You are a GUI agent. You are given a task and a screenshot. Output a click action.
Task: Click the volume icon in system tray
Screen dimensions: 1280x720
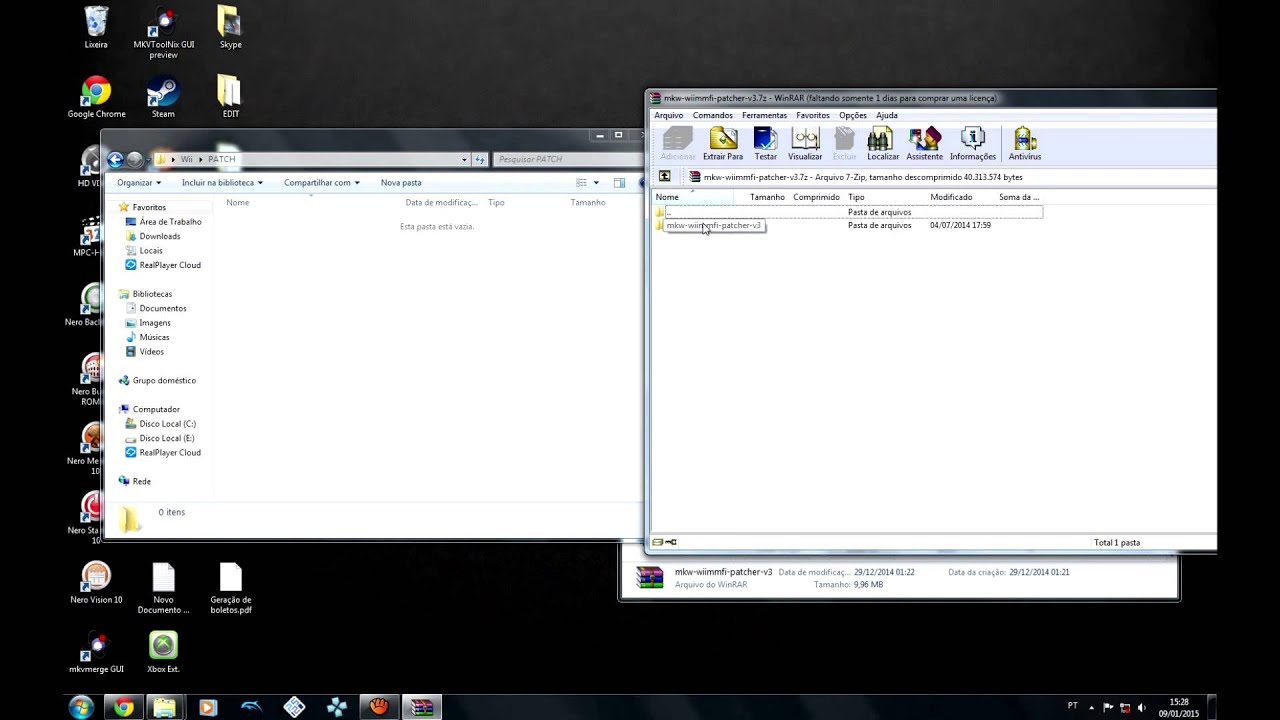coord(1141,707)
